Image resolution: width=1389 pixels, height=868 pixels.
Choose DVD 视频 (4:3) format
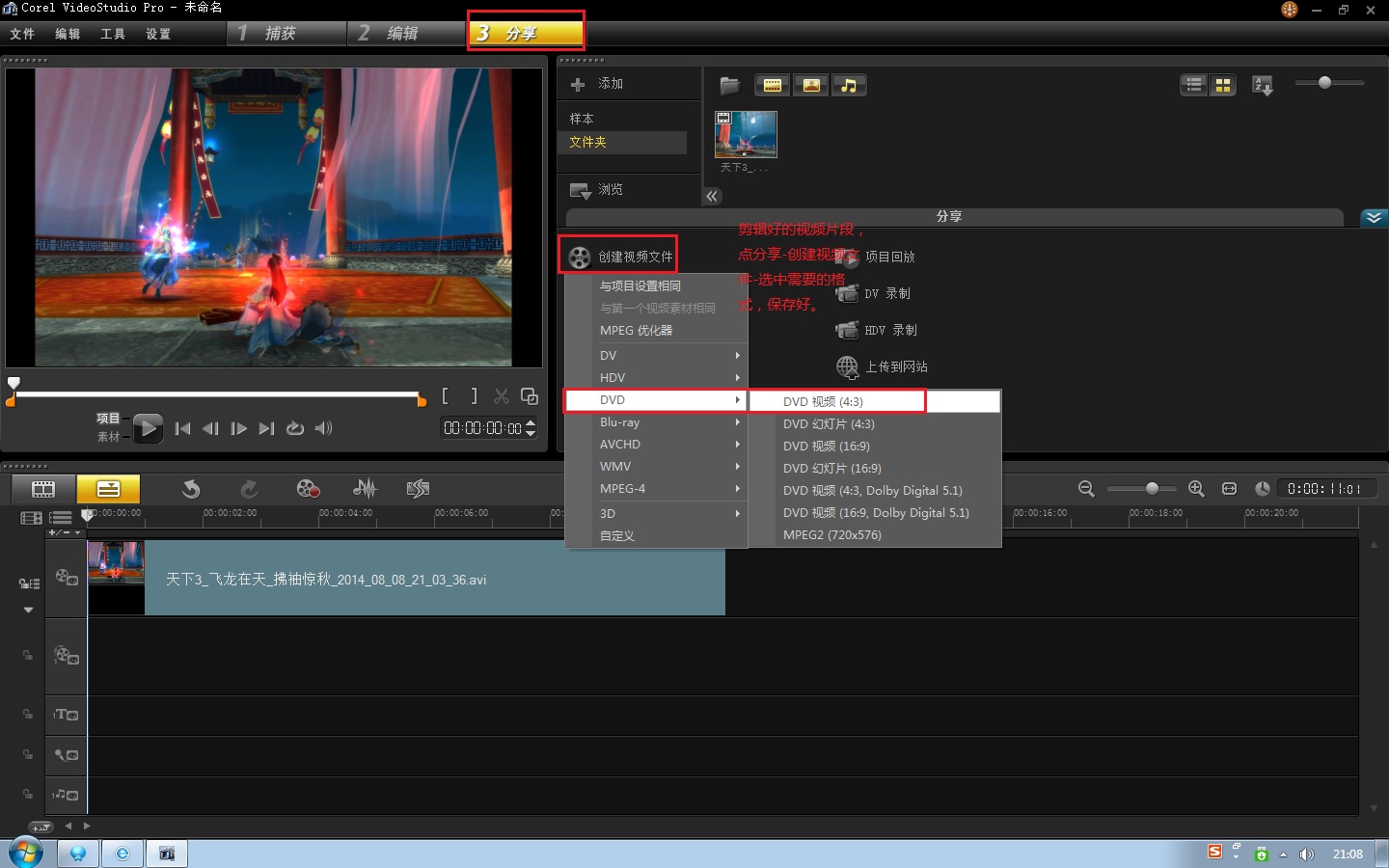pyautogui.click(x=875, y=401)
